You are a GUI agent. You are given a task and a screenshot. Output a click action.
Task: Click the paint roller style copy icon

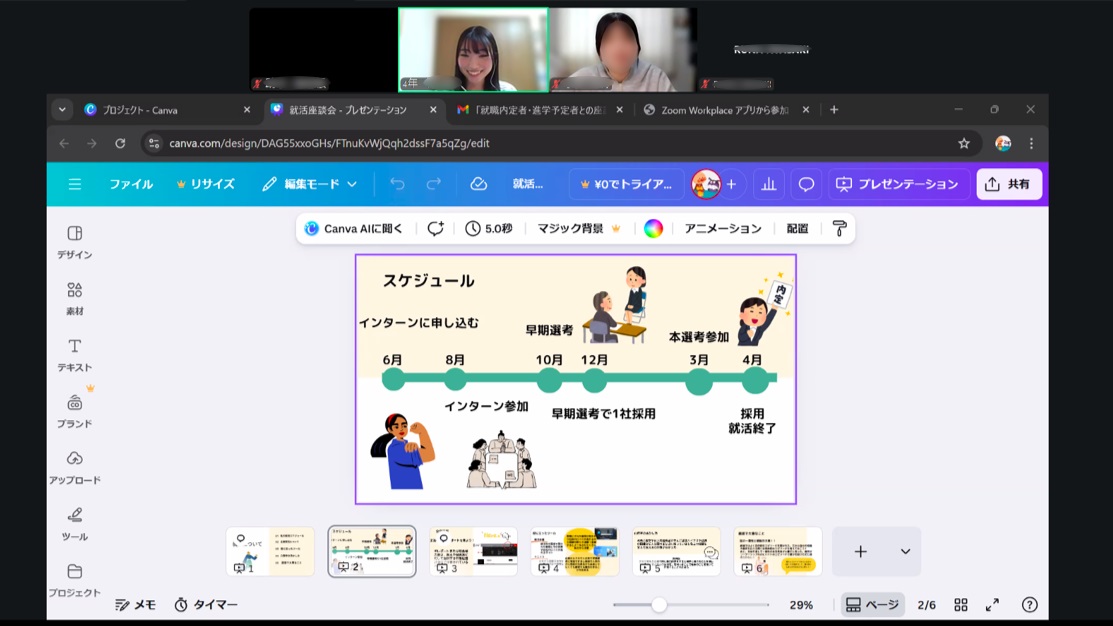coord(839,229)
